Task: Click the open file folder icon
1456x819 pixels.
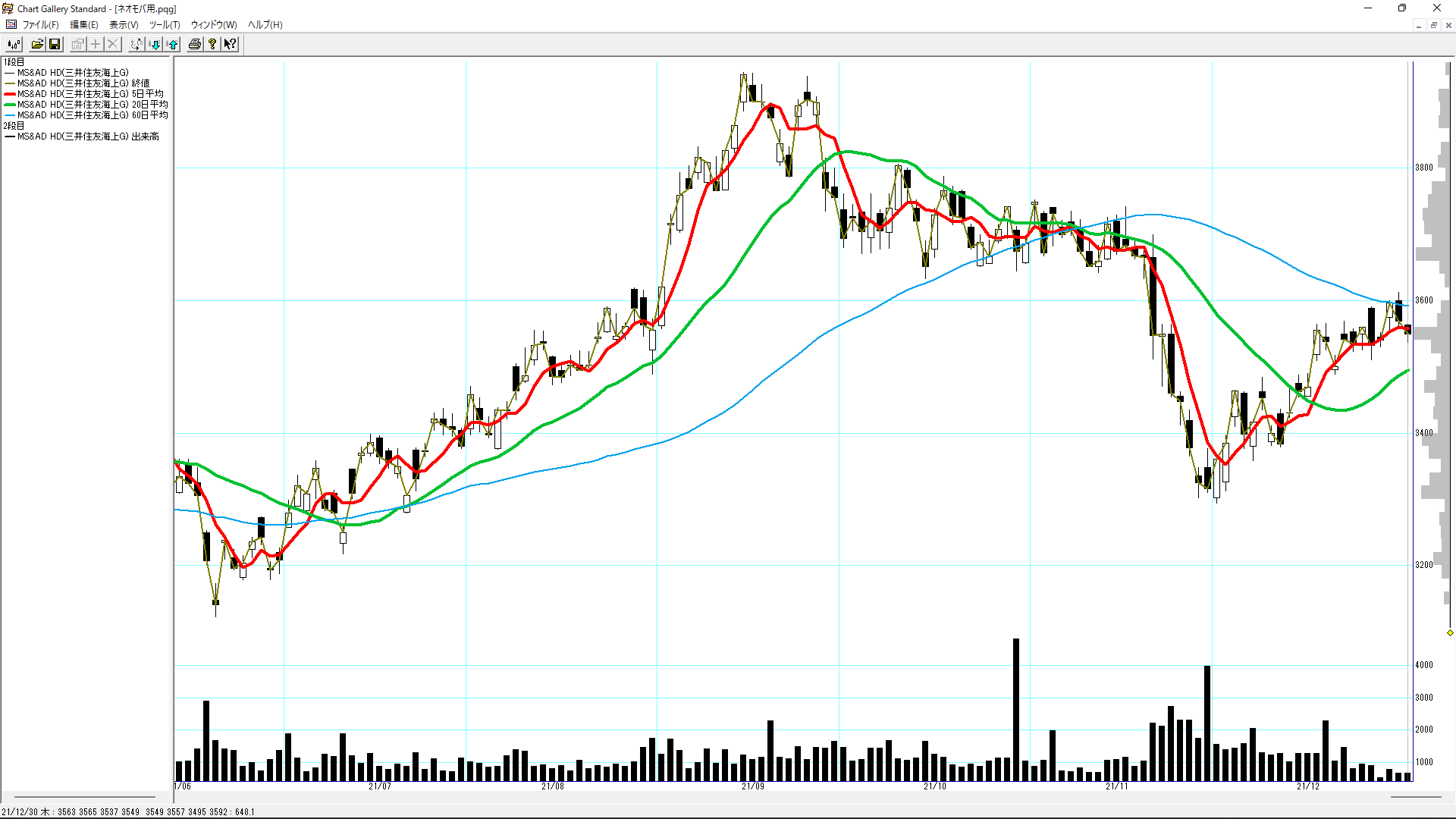Action: click(37, 45)
